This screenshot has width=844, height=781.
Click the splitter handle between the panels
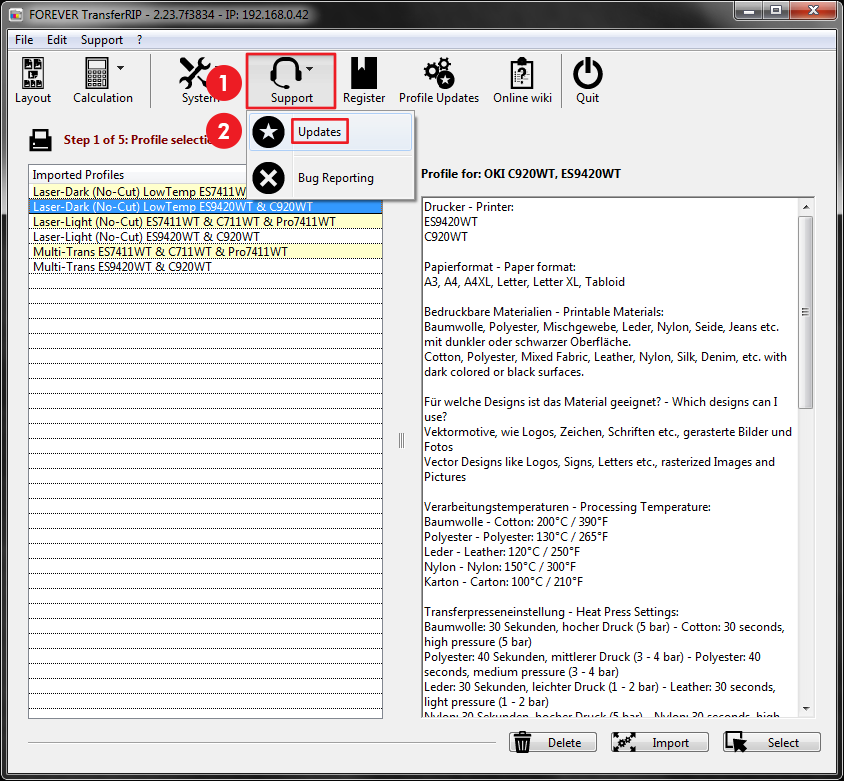402,440
